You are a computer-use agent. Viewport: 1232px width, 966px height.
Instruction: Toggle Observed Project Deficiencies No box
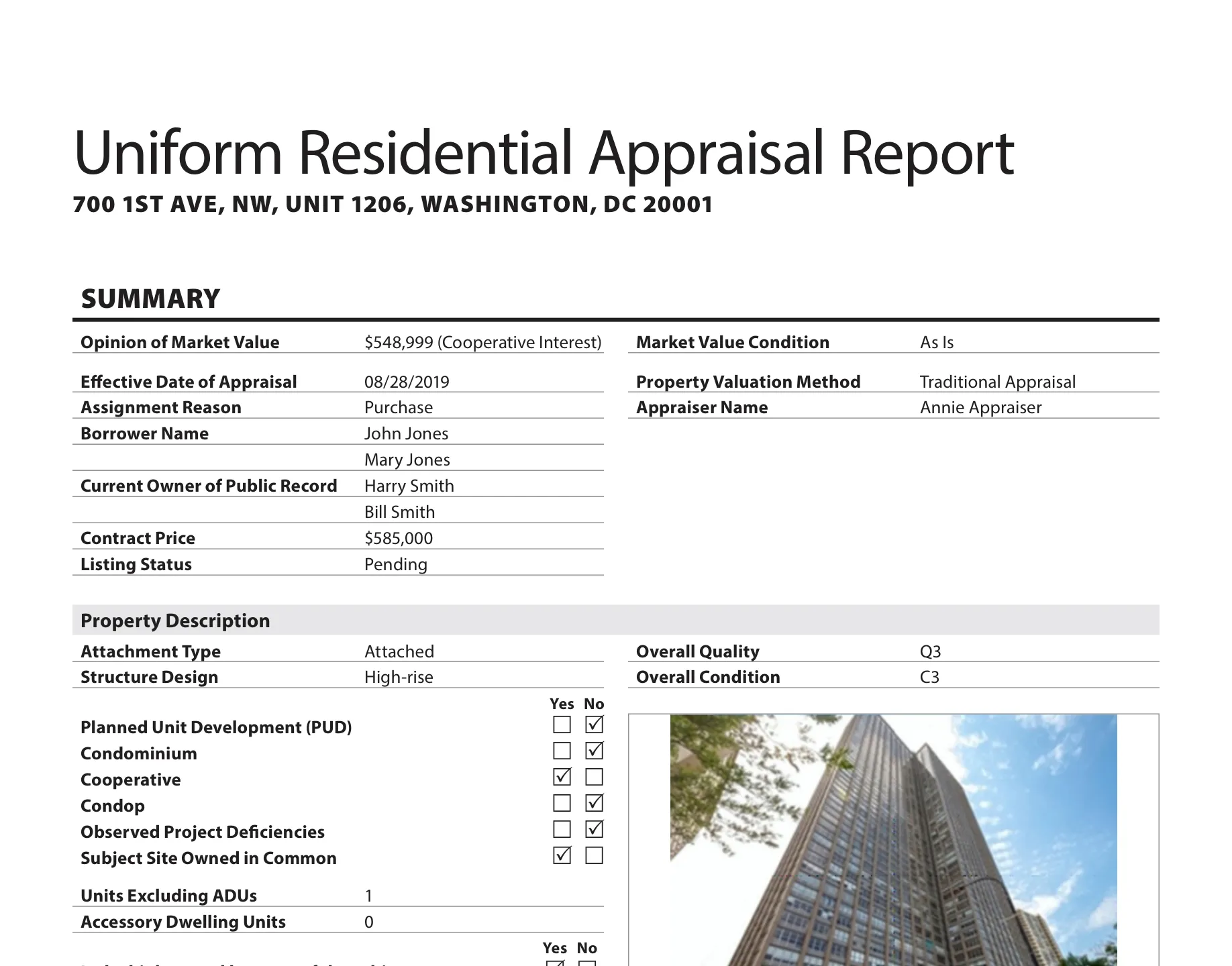(x=594, y=830)
